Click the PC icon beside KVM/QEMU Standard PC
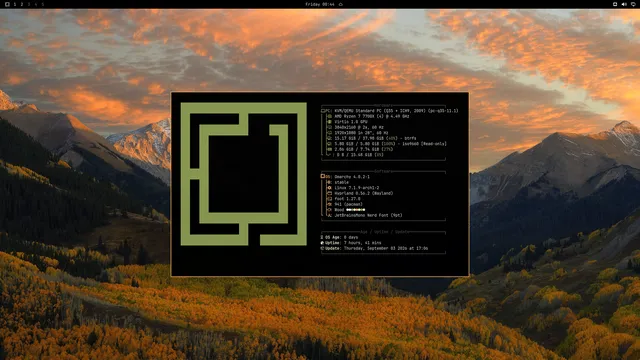The height and width of the screenshot is (360, 640). [x=323, y=111]
